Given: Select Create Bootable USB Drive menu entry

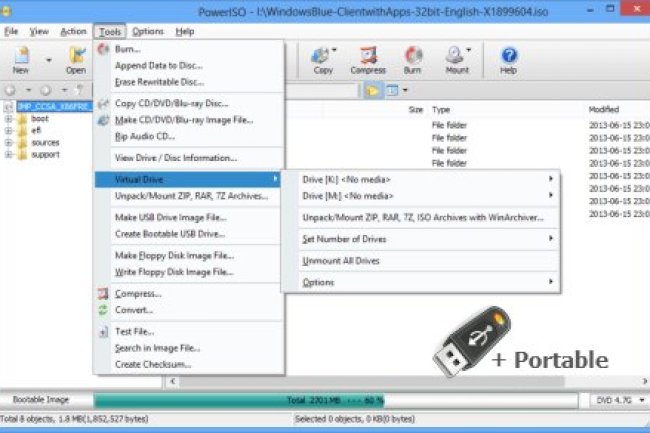Looking at the screenshot, I should click(169, 233).
